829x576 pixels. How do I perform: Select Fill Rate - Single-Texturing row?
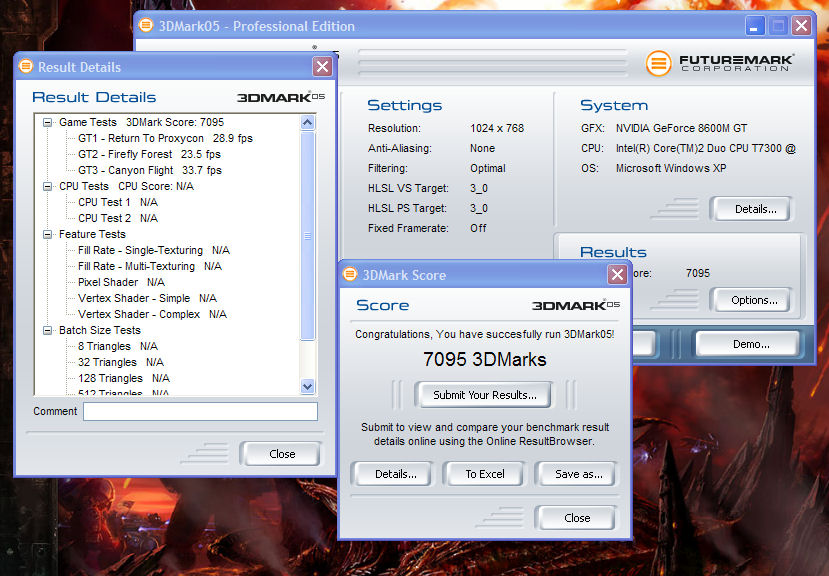[153, 250]
